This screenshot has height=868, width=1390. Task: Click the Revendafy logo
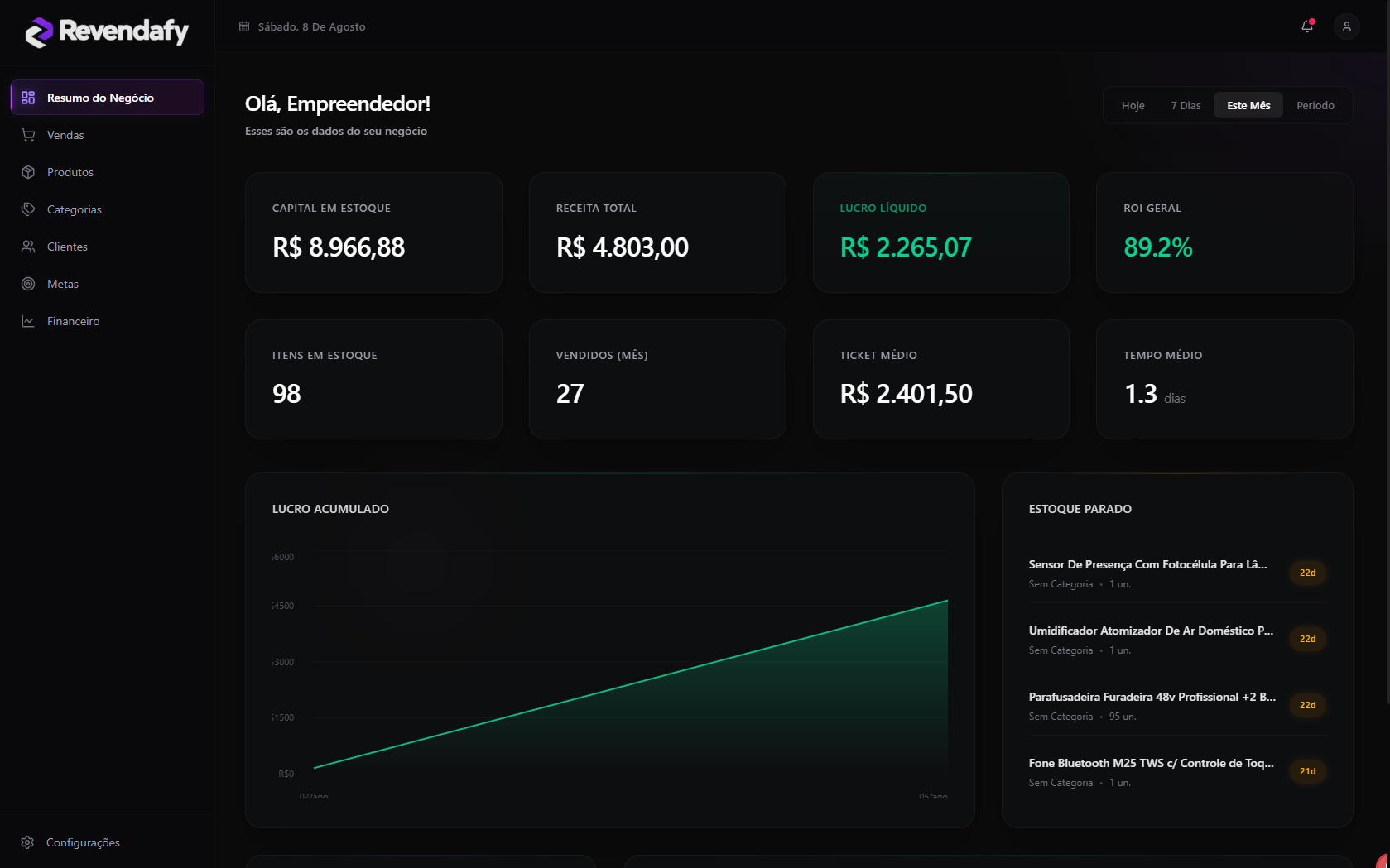(x=107, y=31)
